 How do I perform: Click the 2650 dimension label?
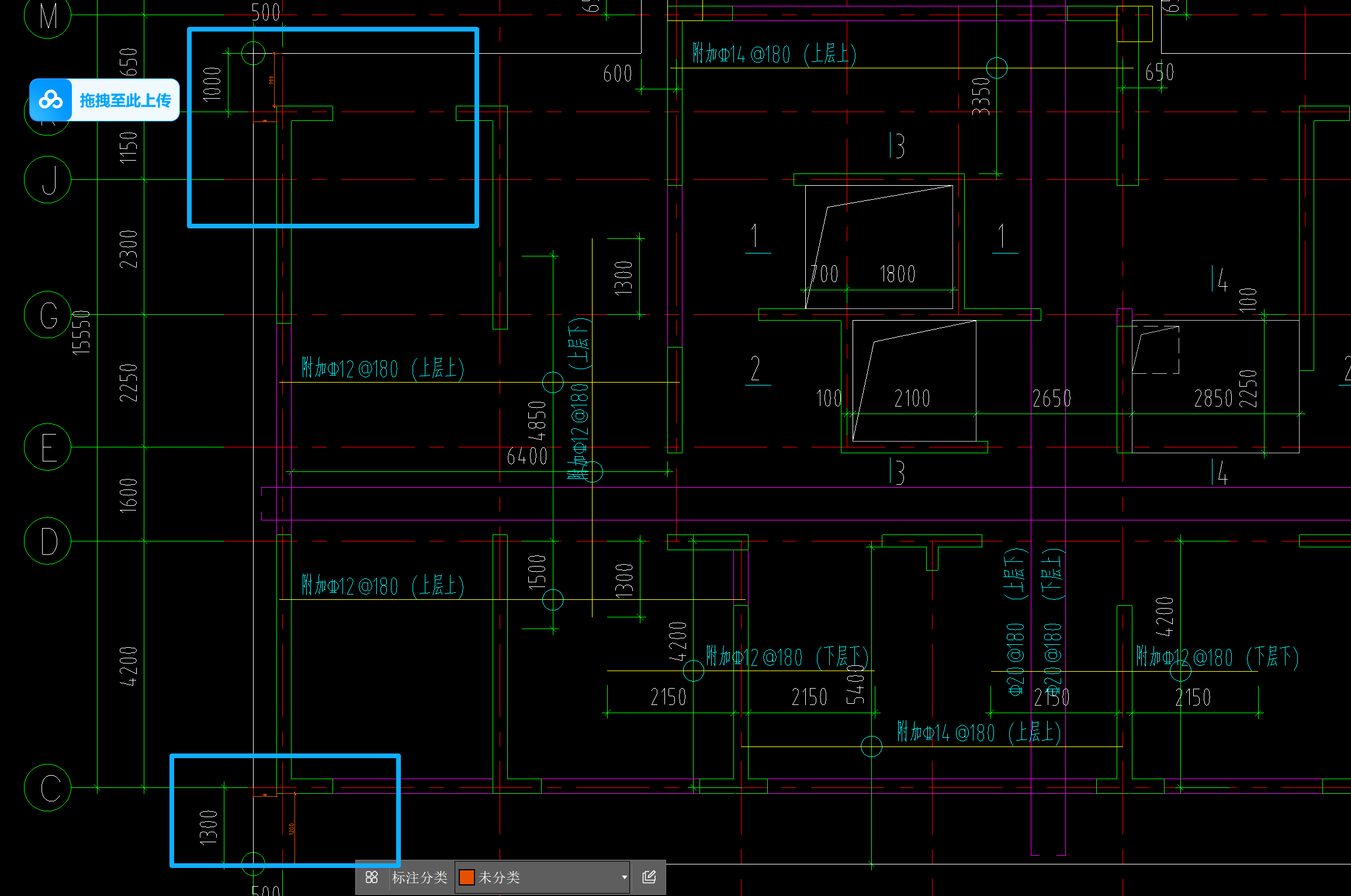1051,399
